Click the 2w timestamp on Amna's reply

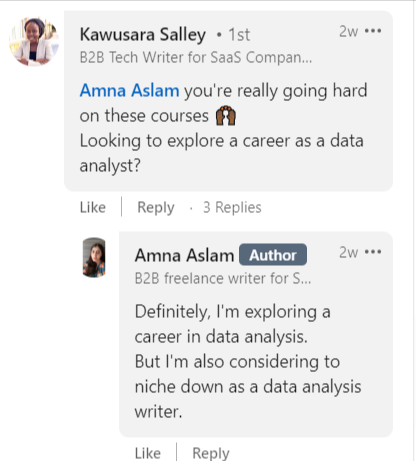click(x=349, y=252)
